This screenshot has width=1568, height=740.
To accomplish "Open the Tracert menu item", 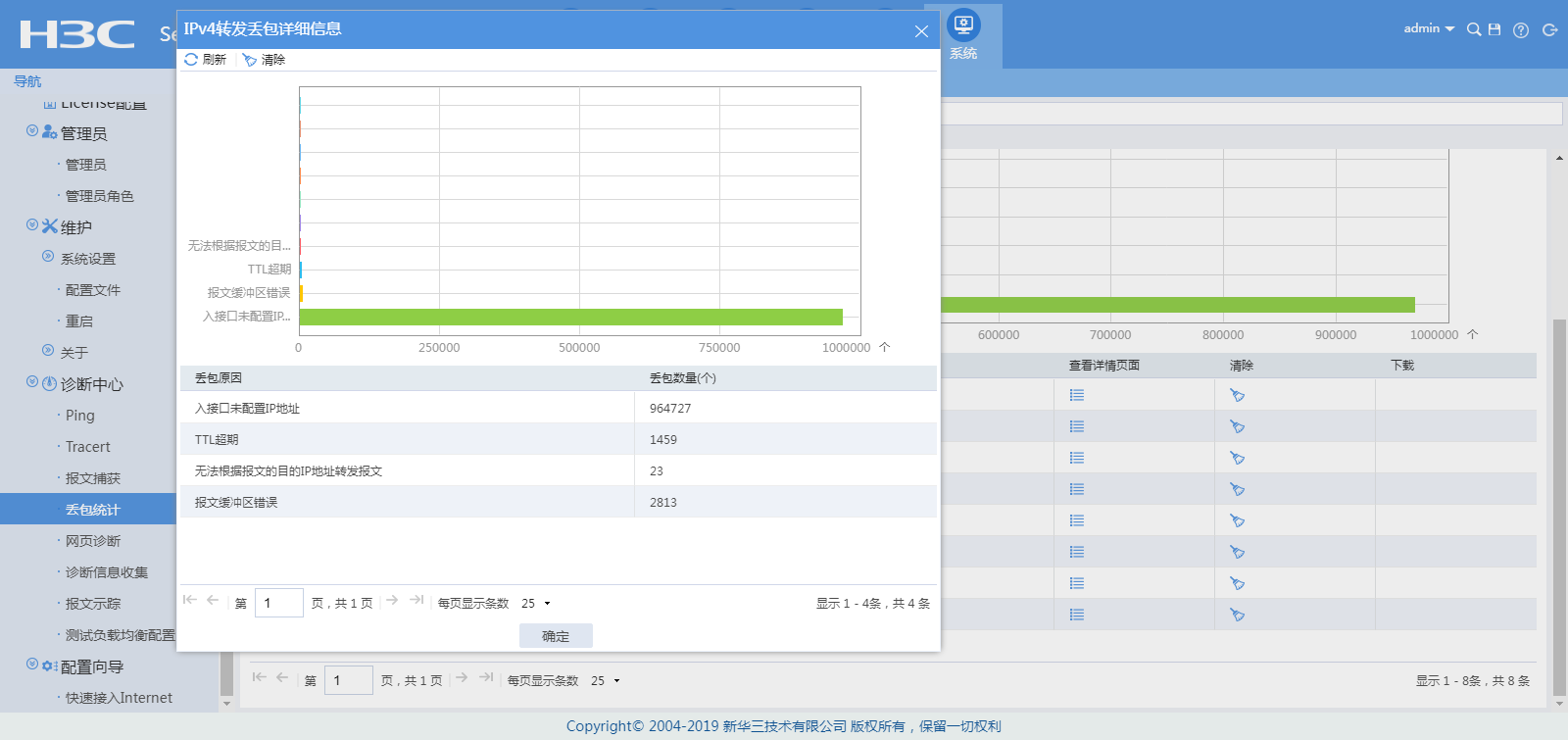I will point(87,447).
